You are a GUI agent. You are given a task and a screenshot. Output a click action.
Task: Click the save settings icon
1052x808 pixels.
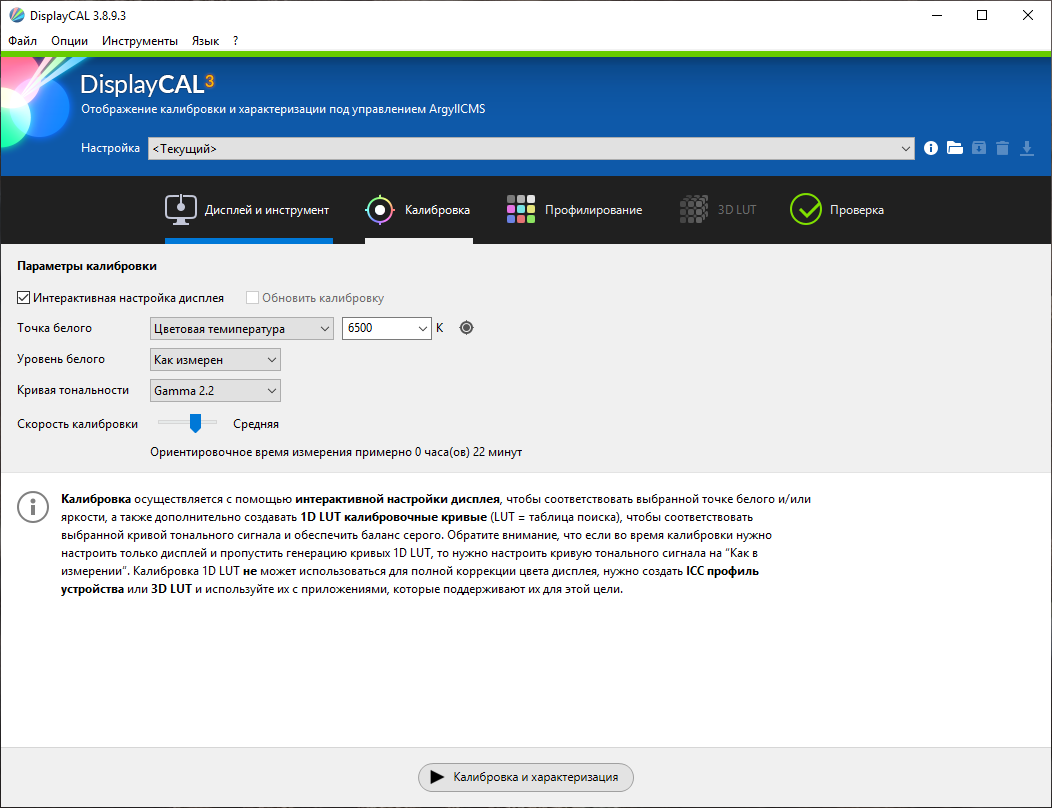pyautogui.click(x=979, y=148)
